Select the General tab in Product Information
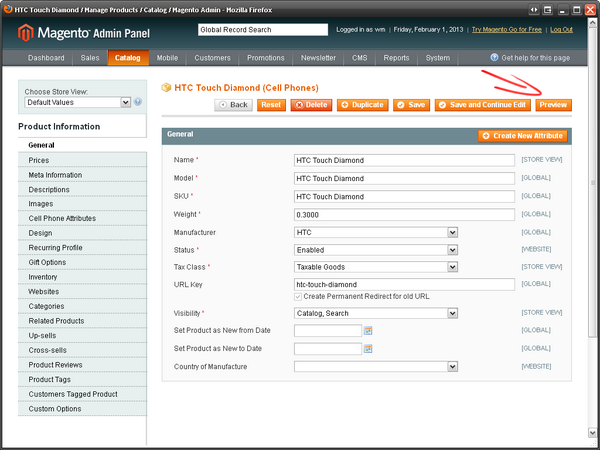Image resolution: width=600 pixels, height=450 pixels. 82,145
